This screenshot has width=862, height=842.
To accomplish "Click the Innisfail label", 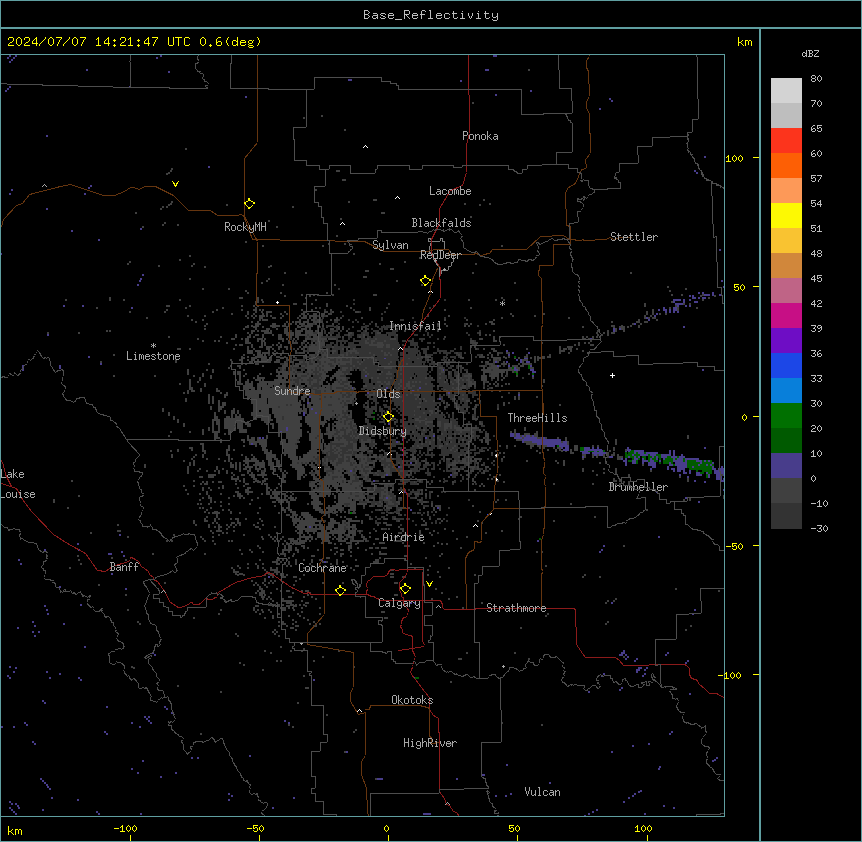I will [415, 326].
